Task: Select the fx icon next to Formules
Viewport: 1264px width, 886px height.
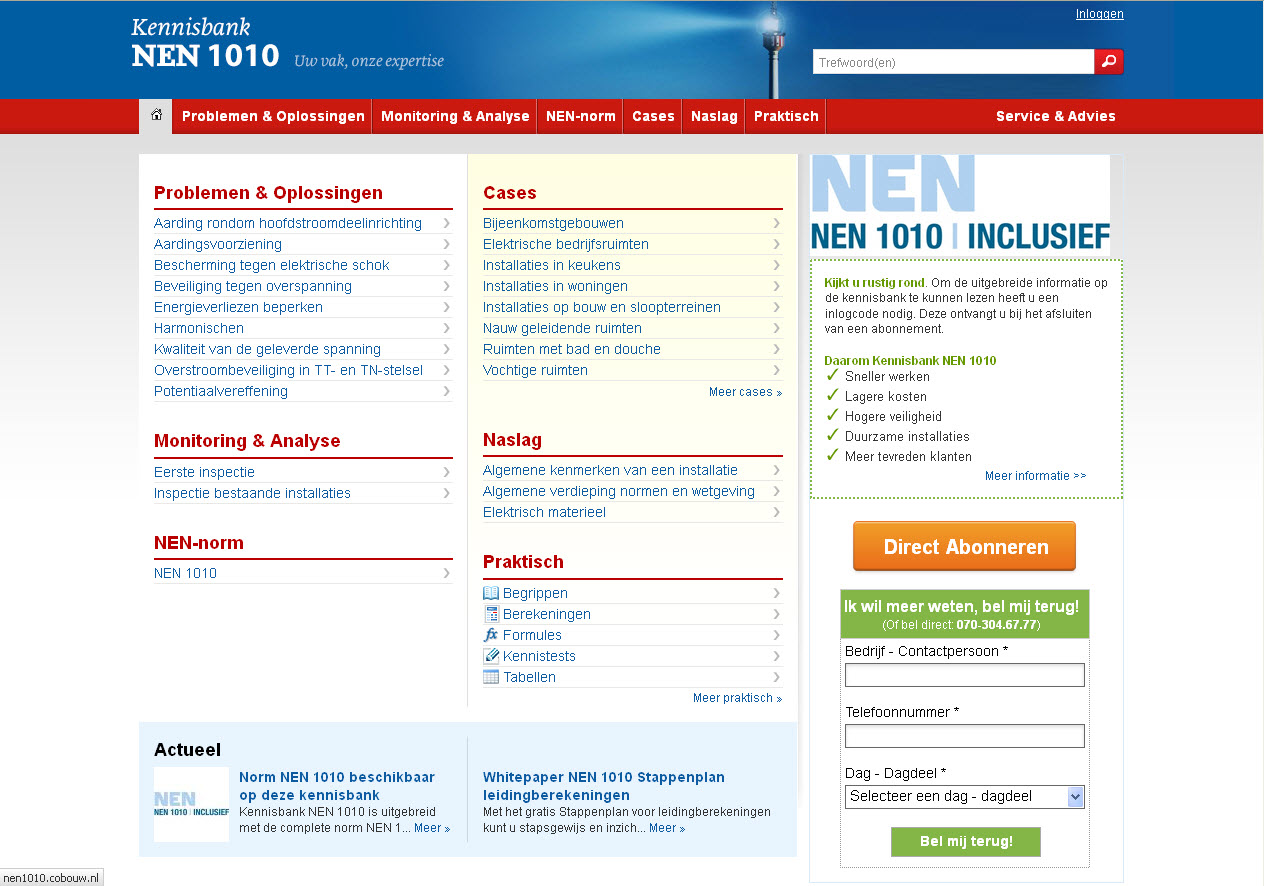Action: coord(491,634)
